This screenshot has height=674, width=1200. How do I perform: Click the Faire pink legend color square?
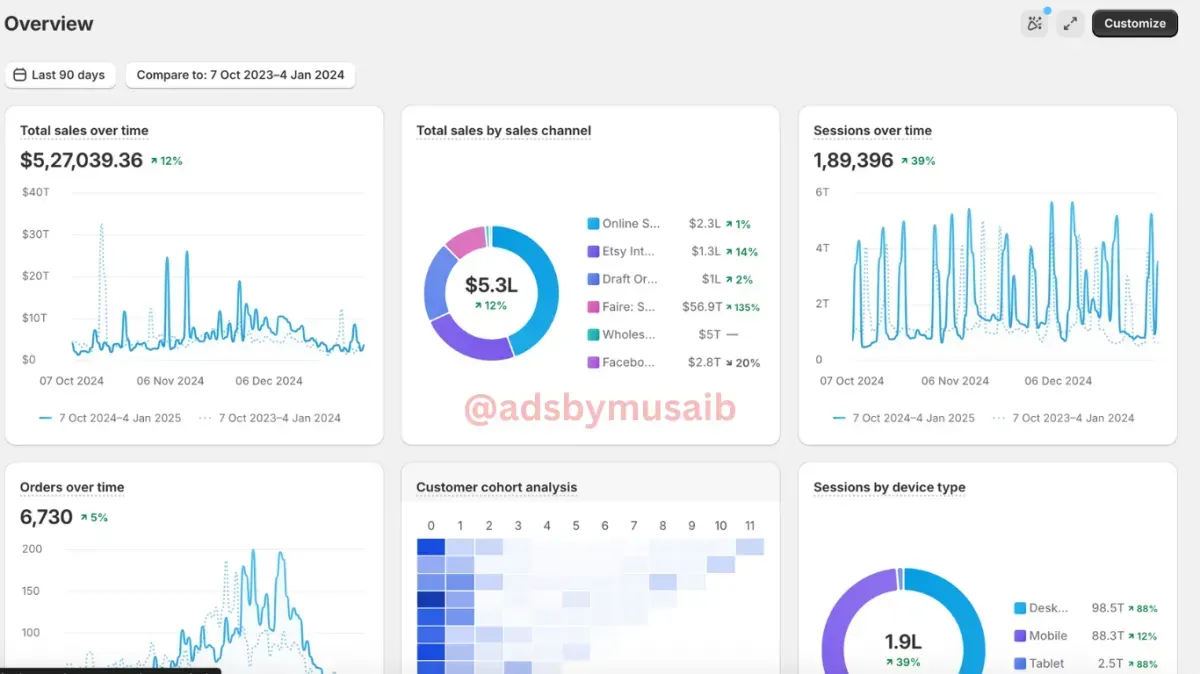[593, 307]
